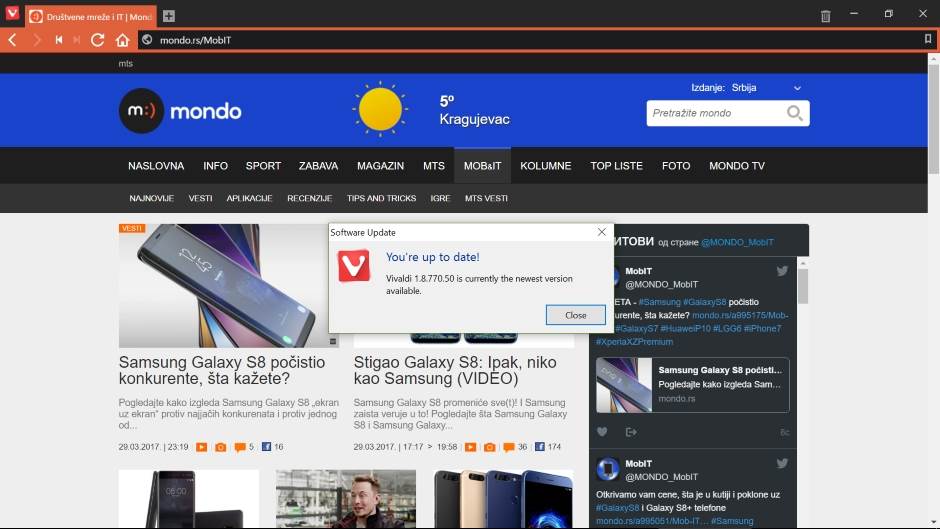This screenshot has width=940, height=529.
Task: Select the RECENZIJE submenu item
Action: pos(309,198)
